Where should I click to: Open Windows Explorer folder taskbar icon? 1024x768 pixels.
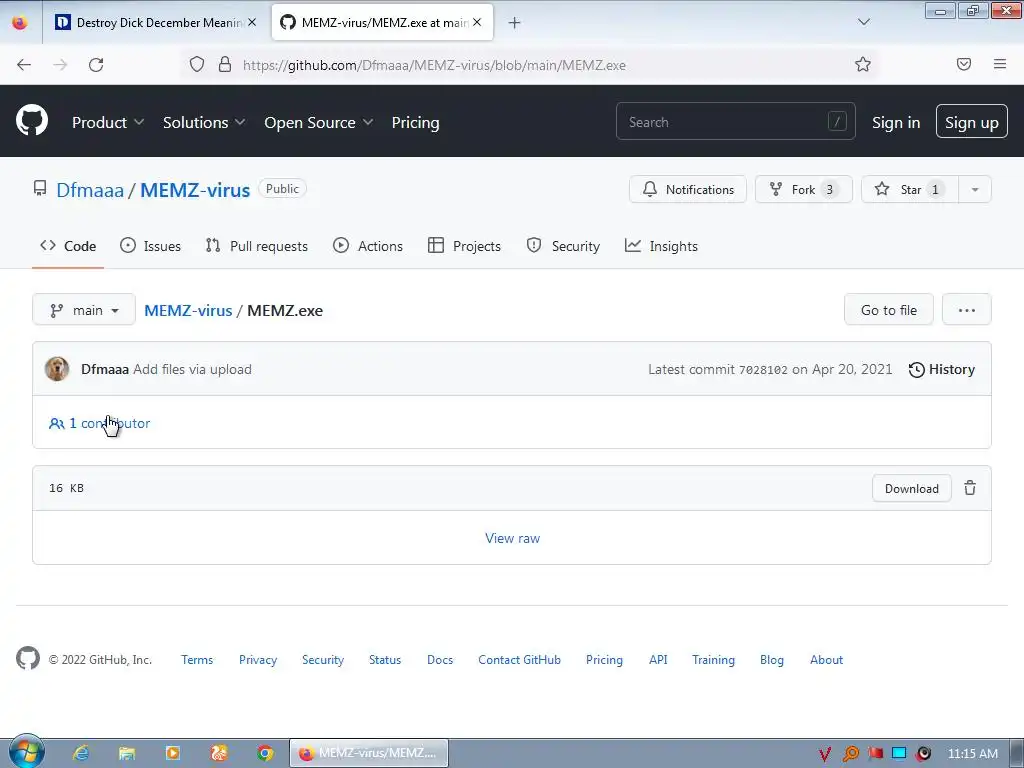[x=127, y=753]
